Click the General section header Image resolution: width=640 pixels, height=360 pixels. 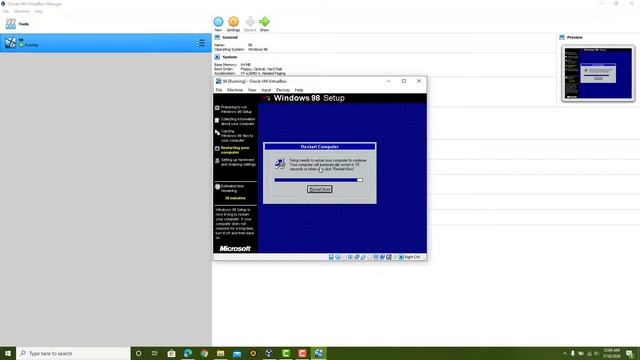coord(230,37)
